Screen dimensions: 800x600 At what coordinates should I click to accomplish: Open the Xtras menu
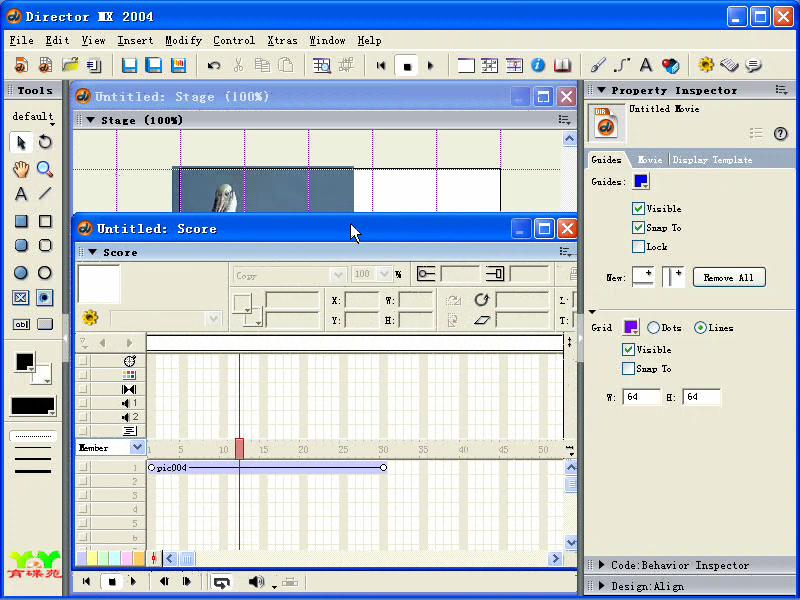[282, 40]
